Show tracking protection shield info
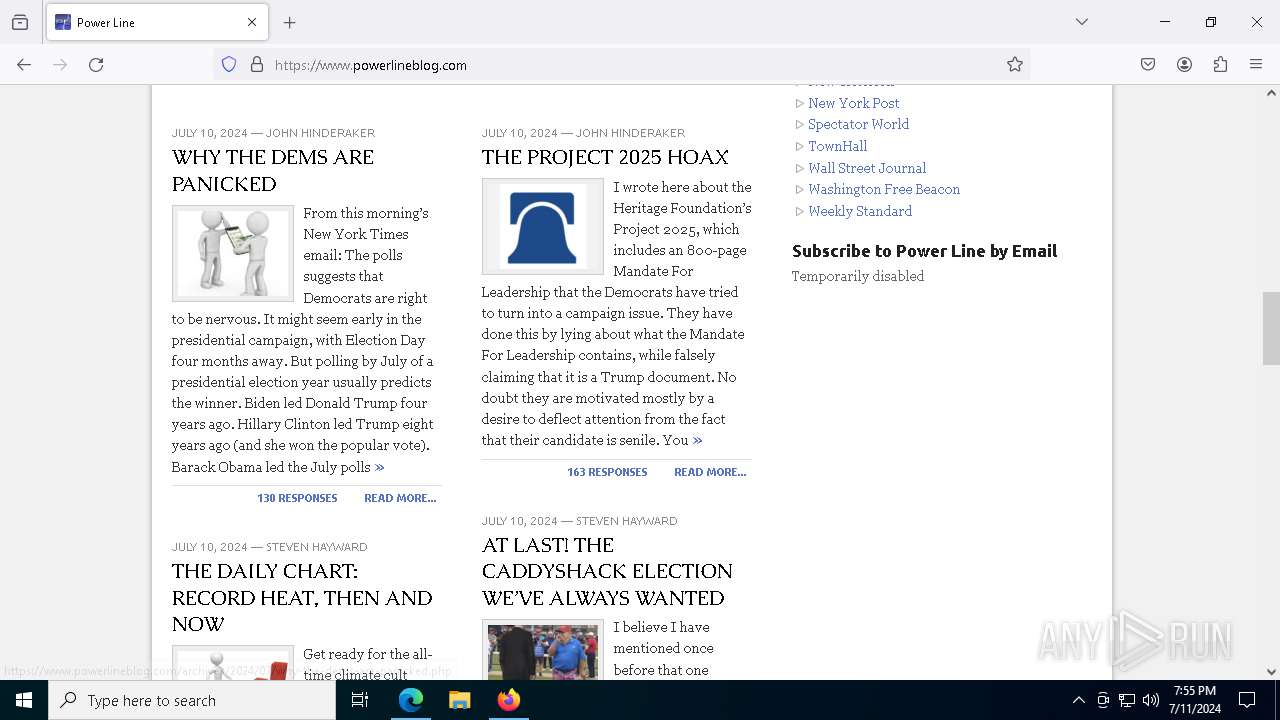This screenshot has width=1280, height=720. (229, 65)
